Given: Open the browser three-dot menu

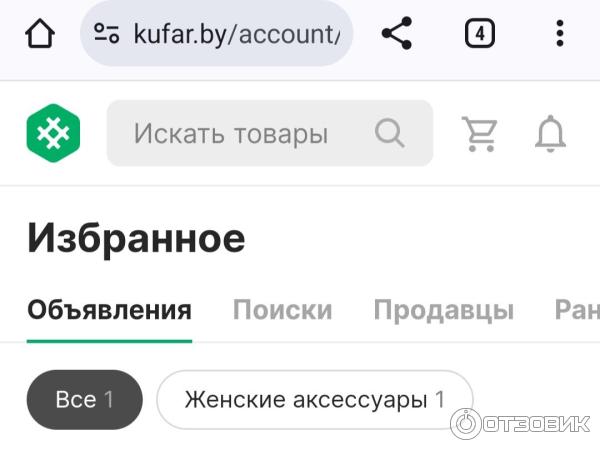Looking at the screenshot, I should point(560,33).
